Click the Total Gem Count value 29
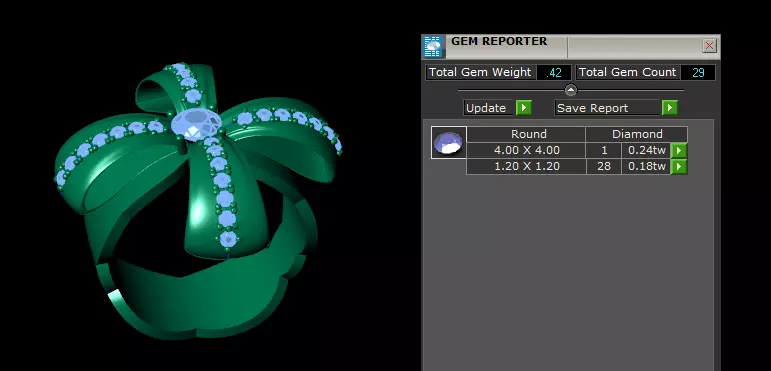Viewport: 771px width, 371px height. 698,72
